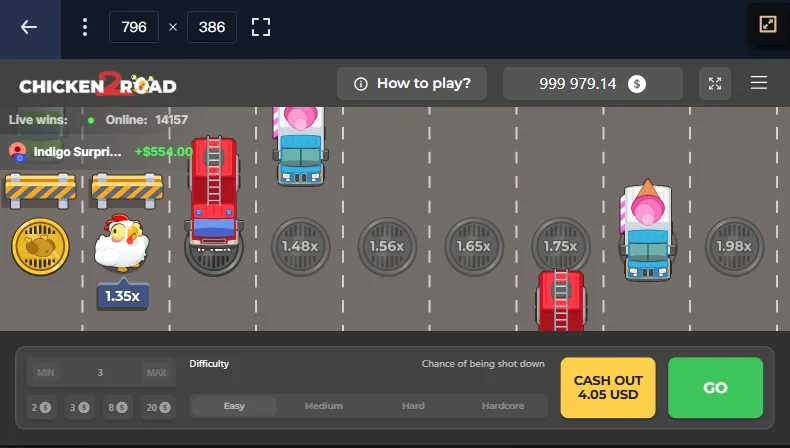Select Medium difficulty
790x448 pixels.
pos(323,406)
